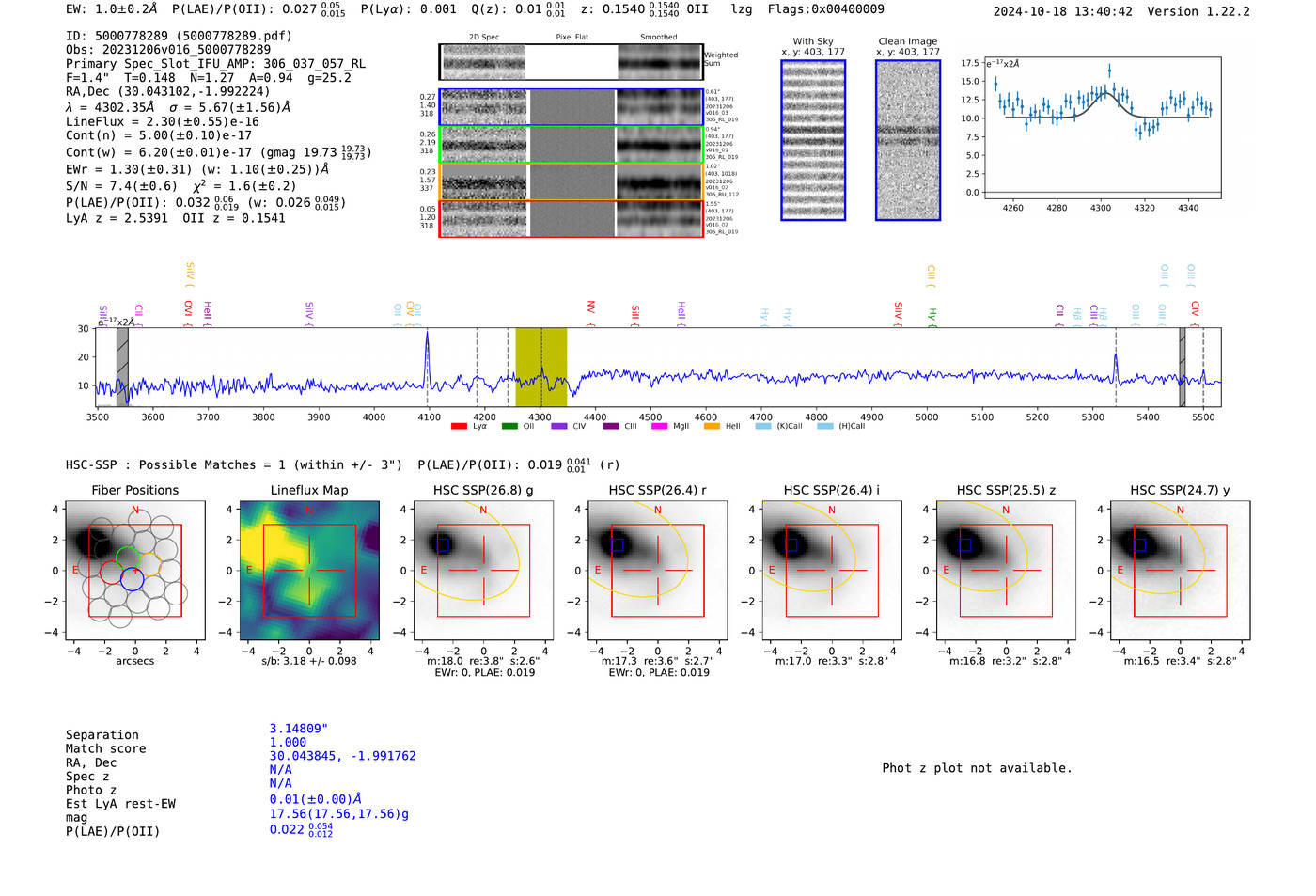Click the 'Phot z plot not available.' text
Screen dimensions: 1316x896
point(977,768)
